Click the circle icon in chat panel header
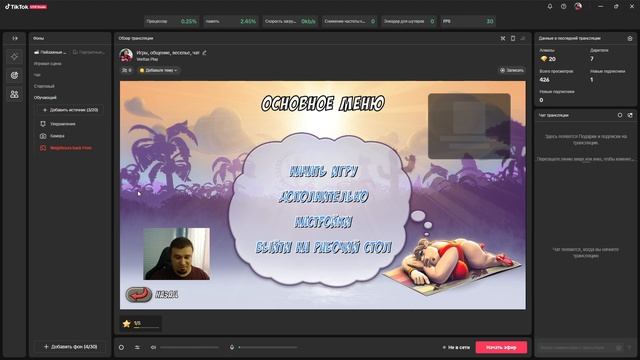 [x=620, y=115]
